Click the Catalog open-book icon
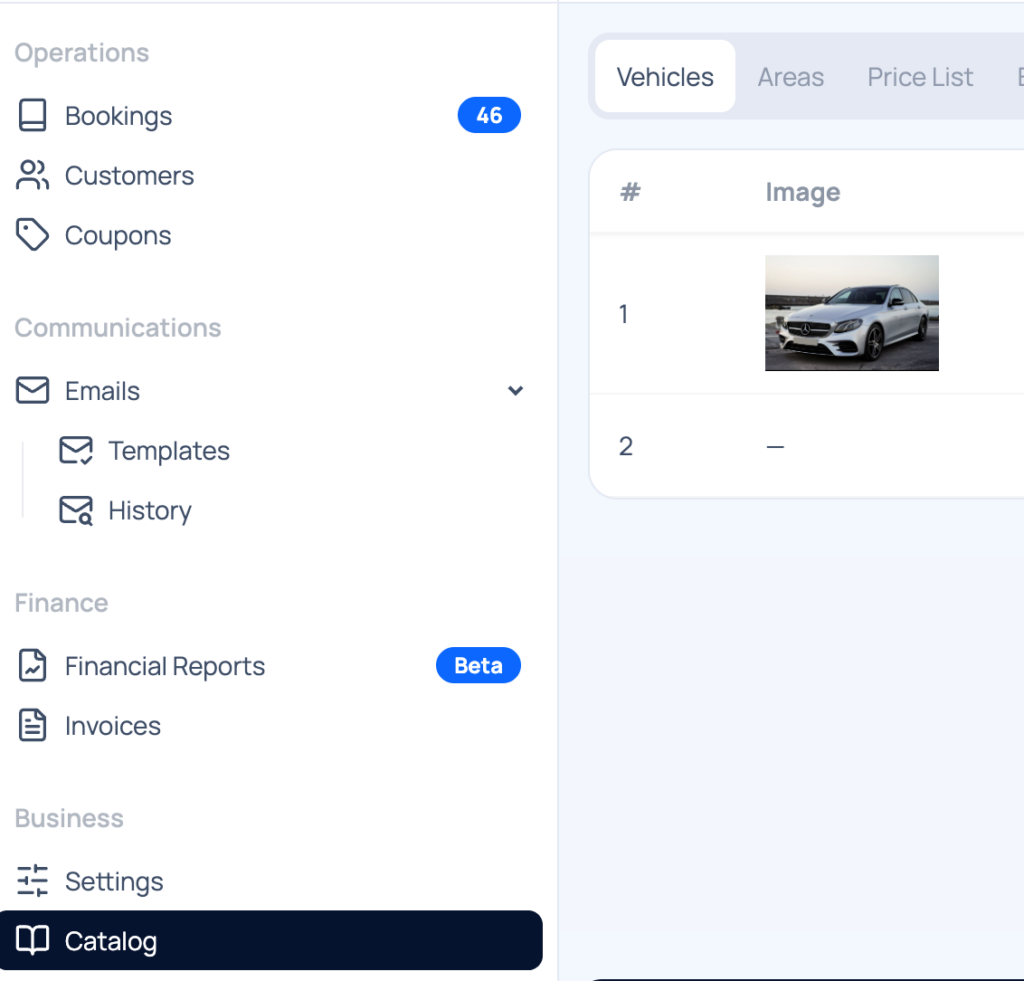 click(x=32, y=941)
